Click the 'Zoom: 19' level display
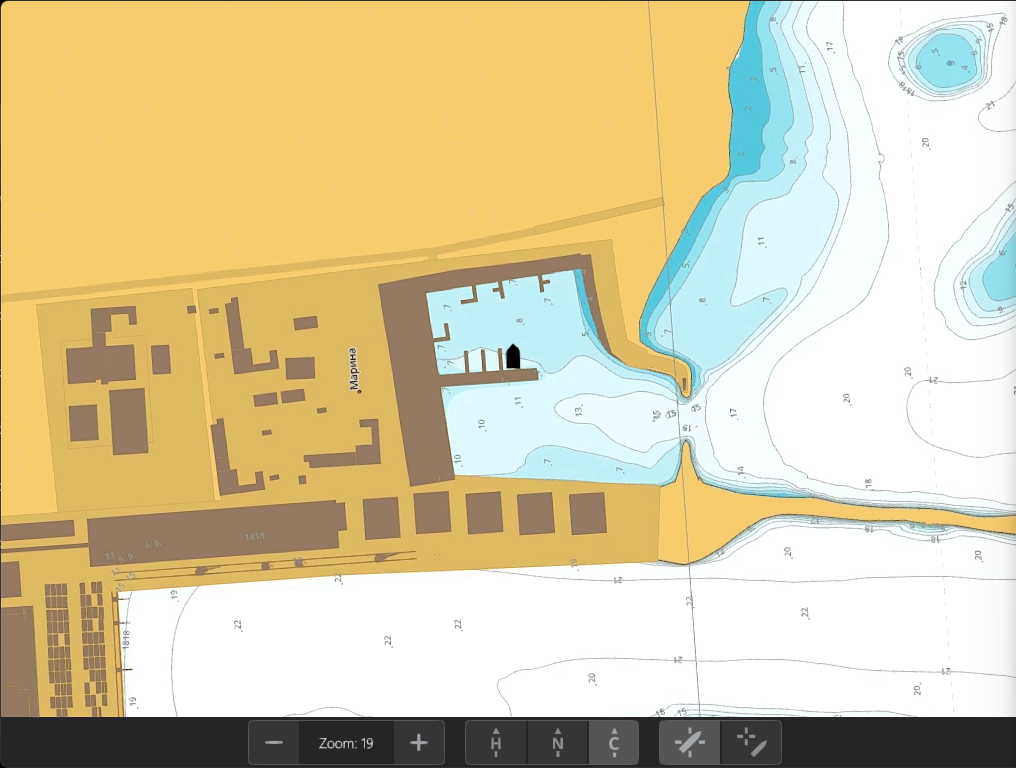Screen dimensions: 1016x768 pyautogui.click(x=346, y=743)
